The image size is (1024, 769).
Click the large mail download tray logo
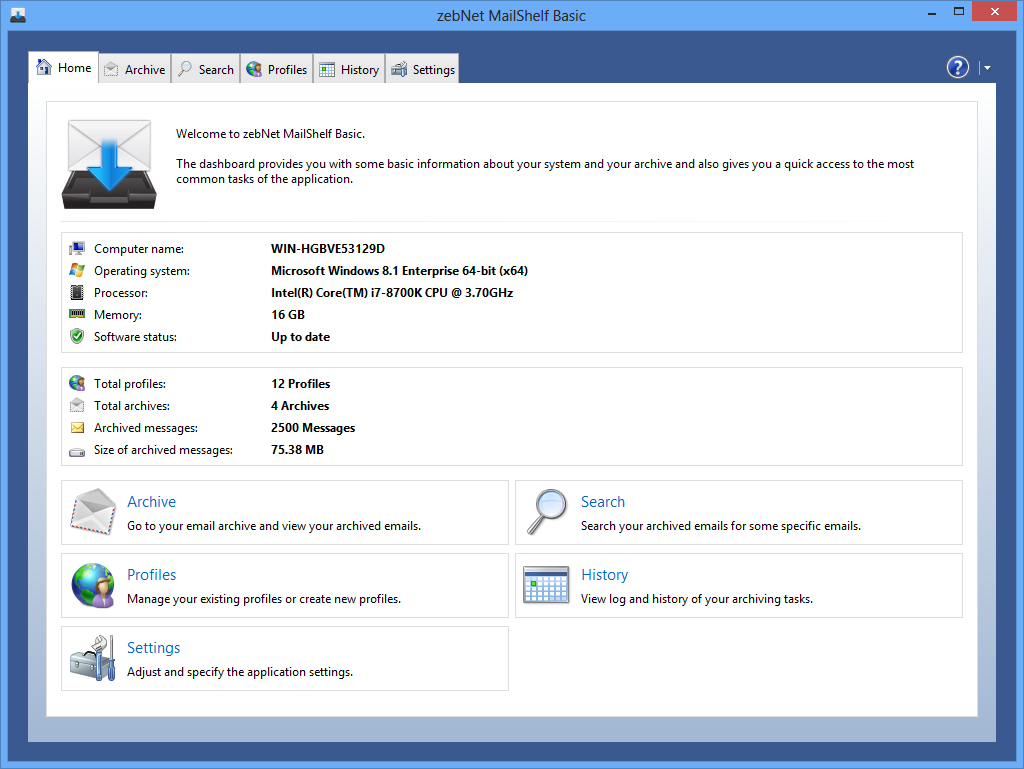107,164
